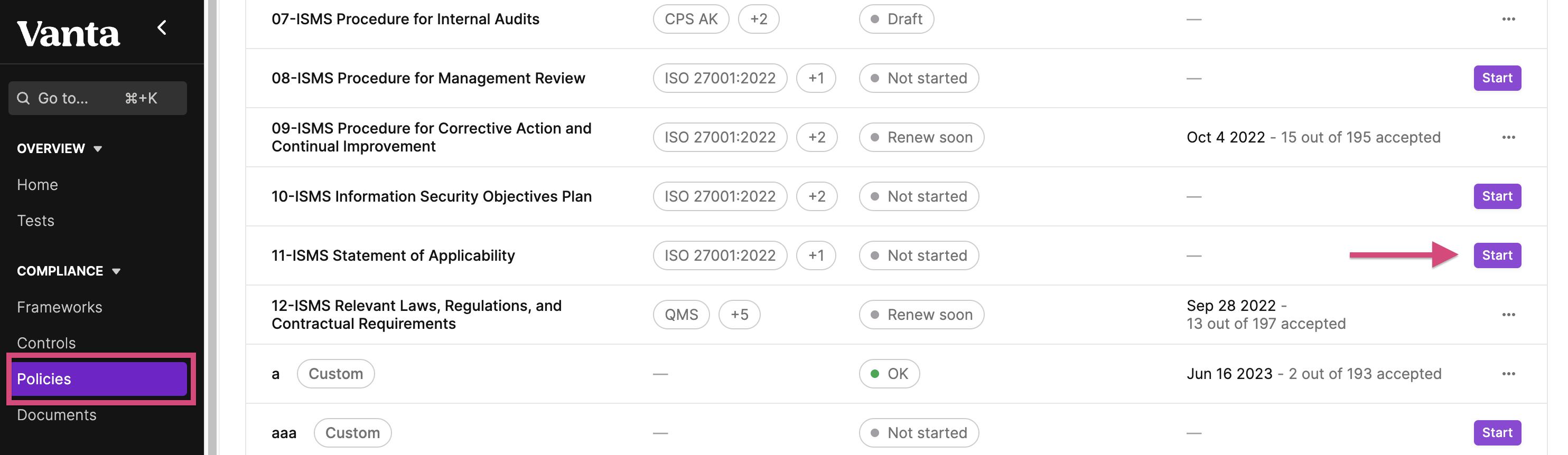The image size is (1568, 455).
Task: Open more options for 09-ISMS Corrective Action
Action: (x=1508, y=137)
